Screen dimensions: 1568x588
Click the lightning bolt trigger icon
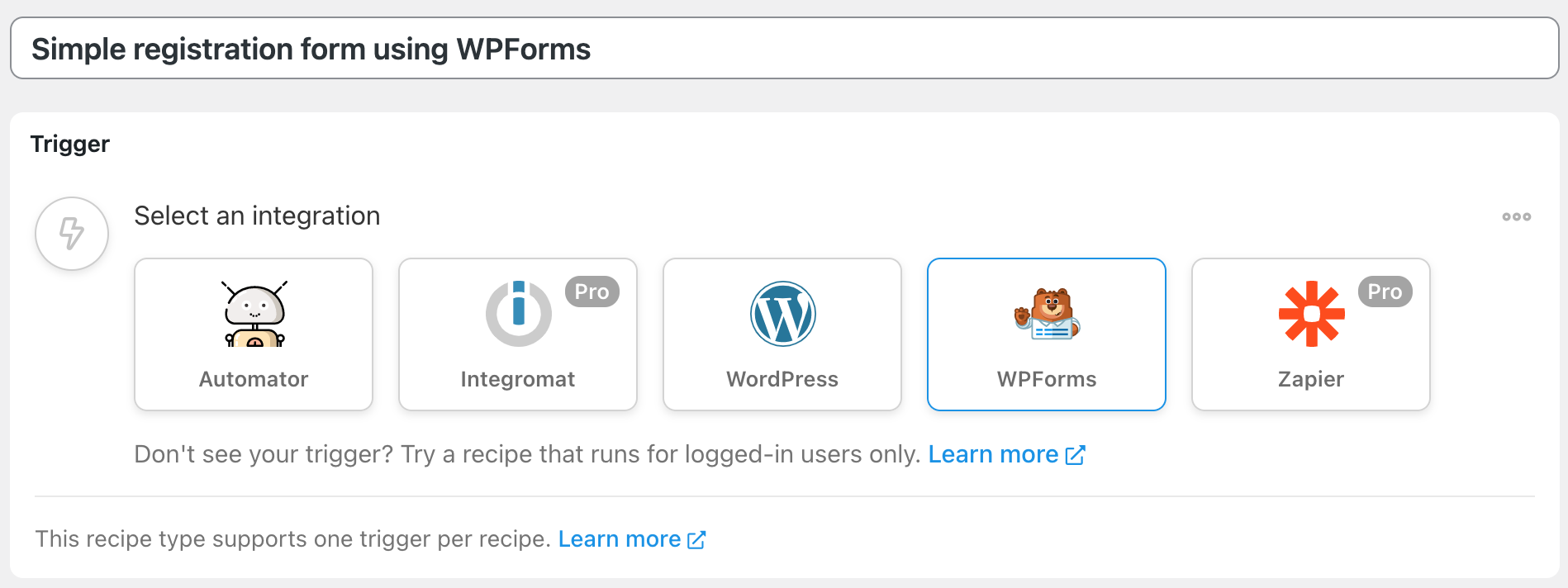(x=72, y=234)
